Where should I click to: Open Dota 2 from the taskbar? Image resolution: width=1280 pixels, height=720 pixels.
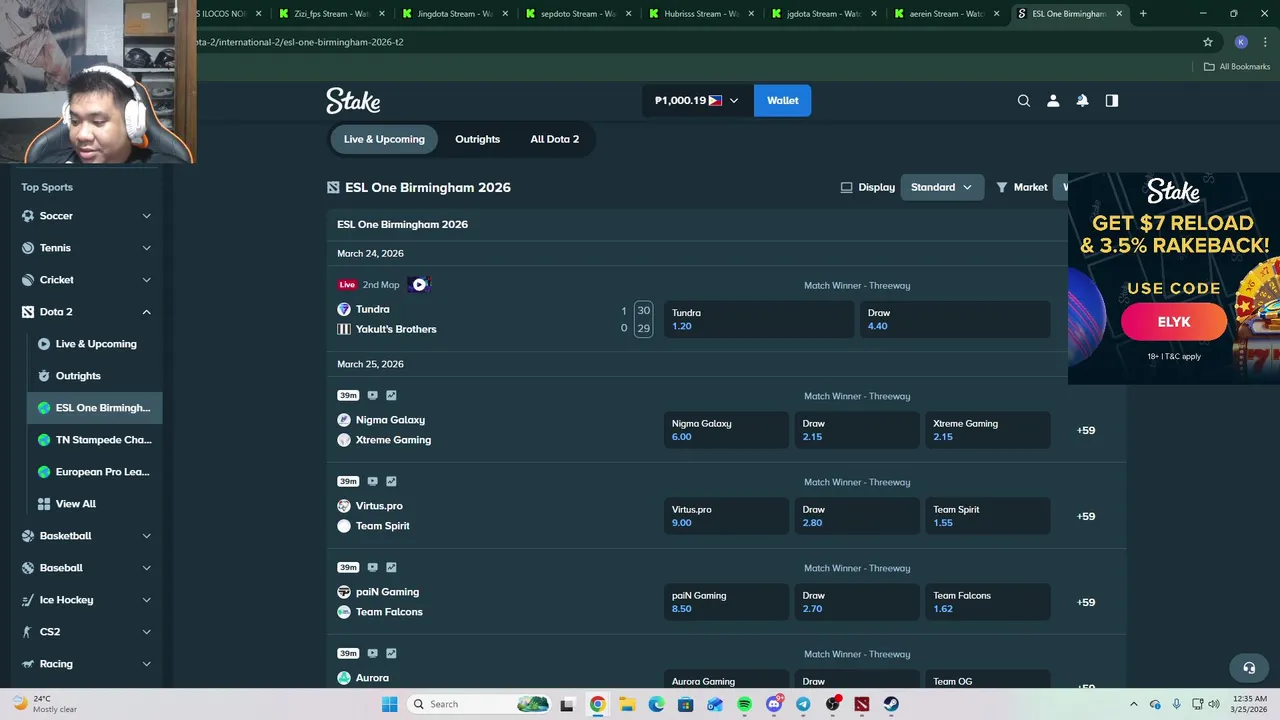862,704
